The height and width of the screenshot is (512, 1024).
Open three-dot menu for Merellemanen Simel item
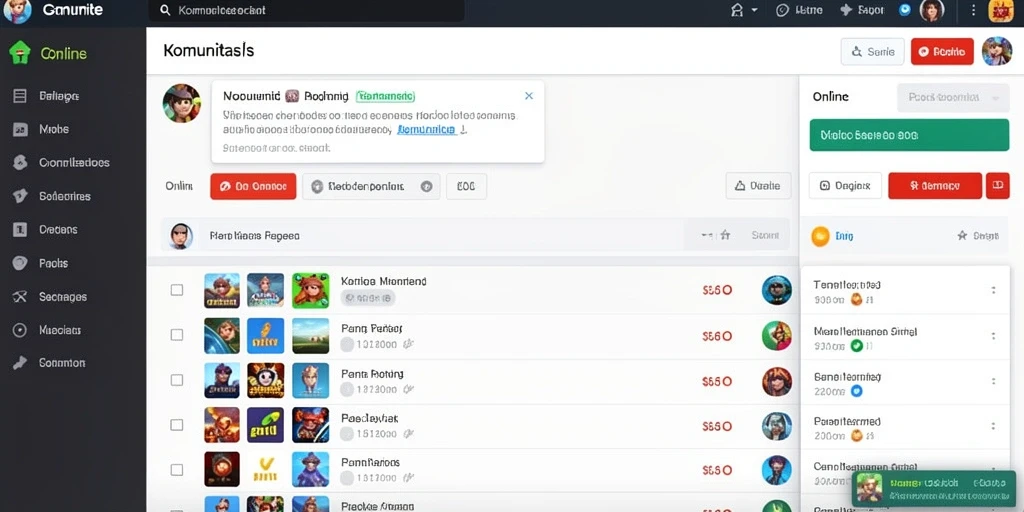(993, 336)
